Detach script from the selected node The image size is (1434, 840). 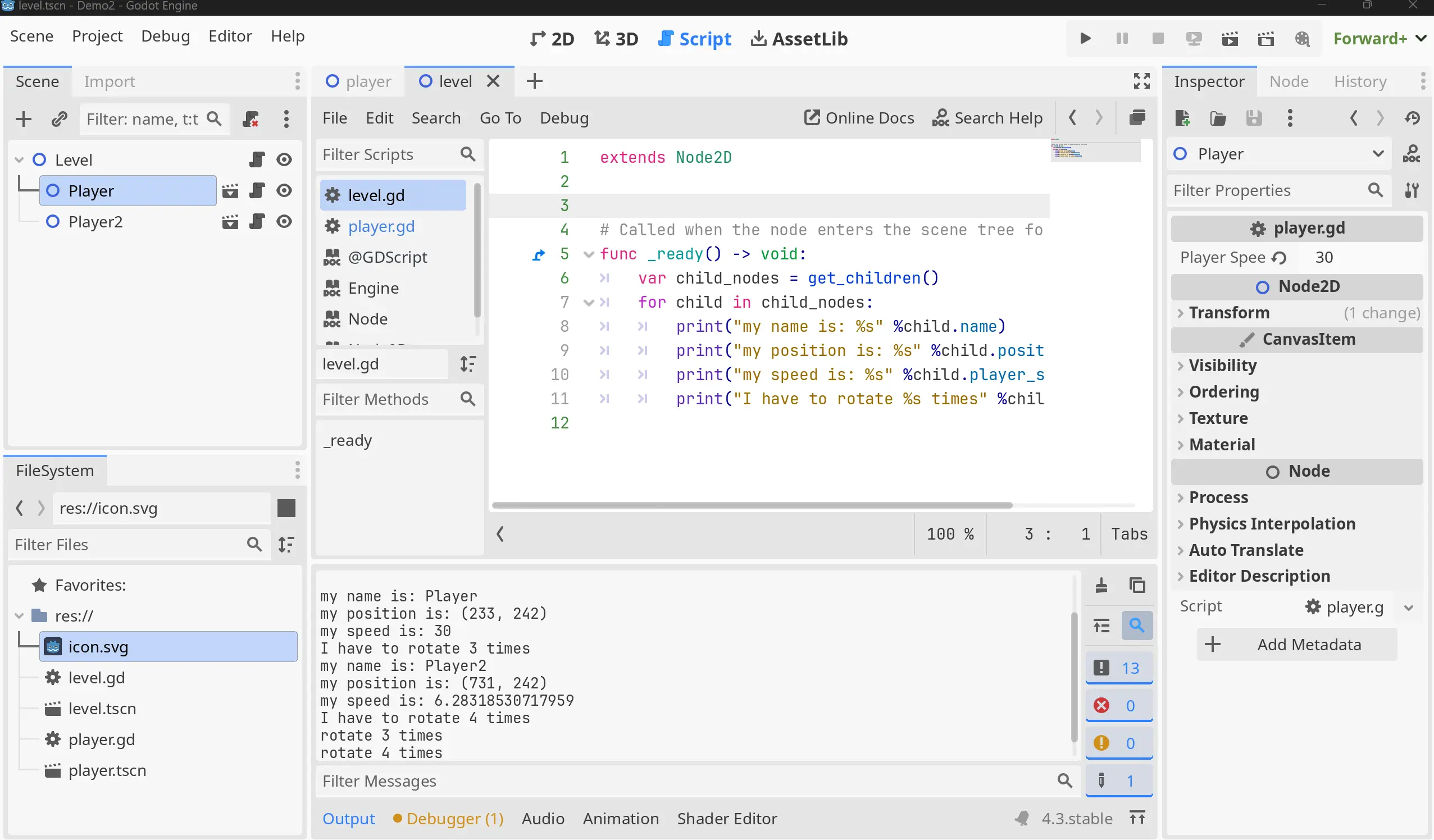[x=251, y=119]
